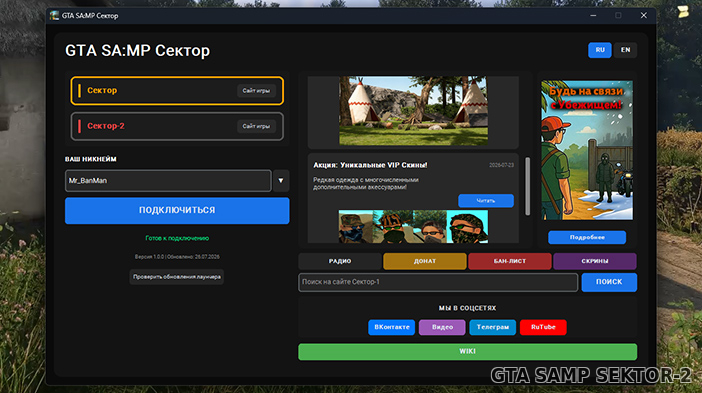
Task: Open the ДОНАТ tab
Action: tap(424, 261)
